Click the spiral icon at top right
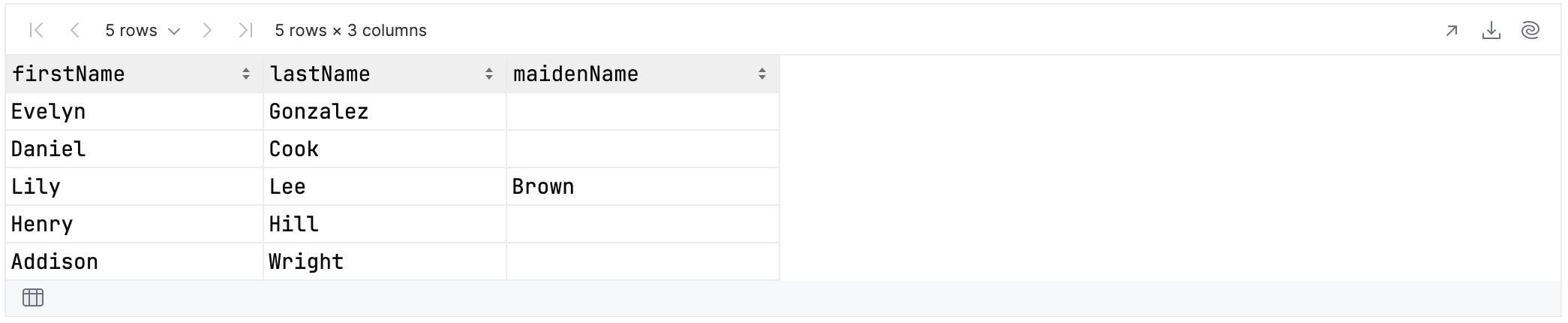Screen dimensions: 1568x323 (1530, 31)
